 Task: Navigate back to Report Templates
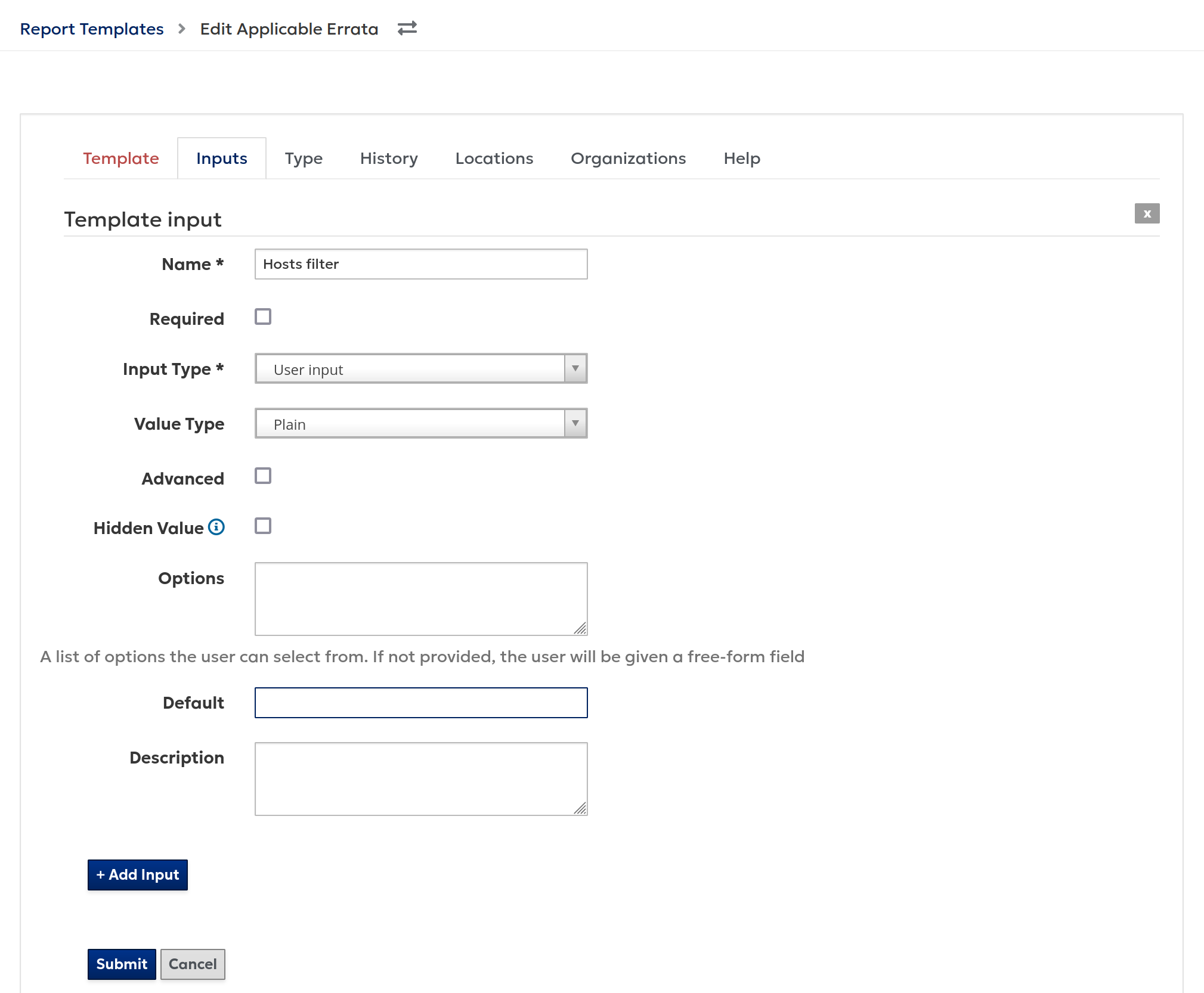coord(92,28)
